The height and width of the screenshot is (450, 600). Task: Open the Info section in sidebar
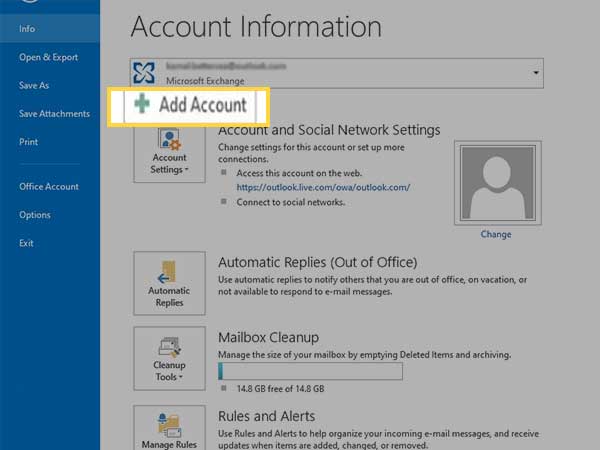click(50, 29)
